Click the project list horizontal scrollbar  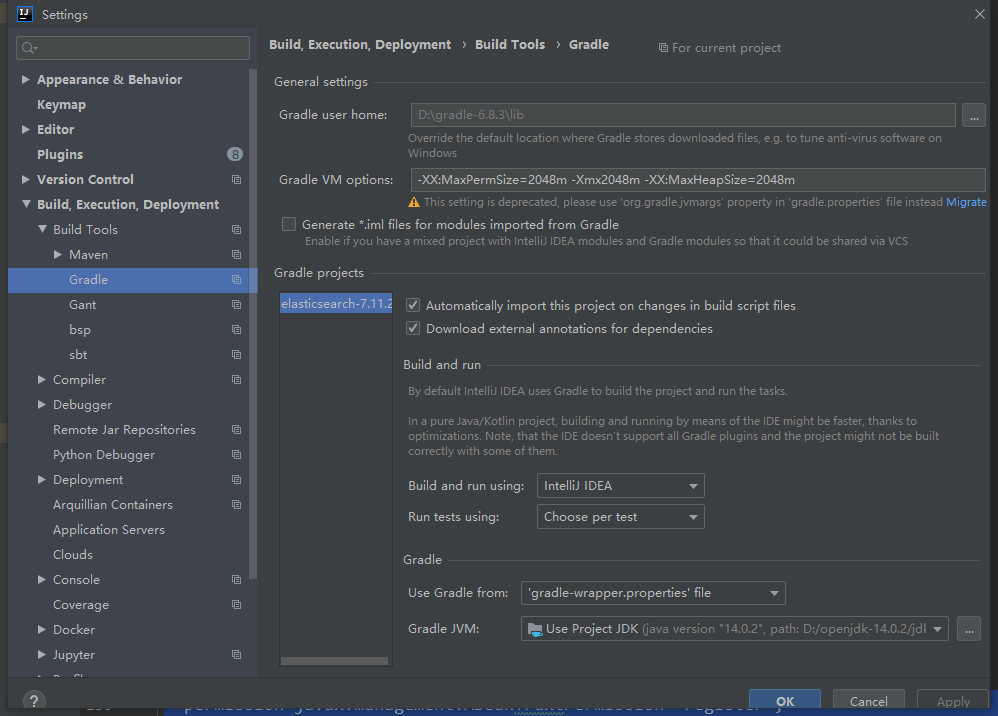point(334,661)
